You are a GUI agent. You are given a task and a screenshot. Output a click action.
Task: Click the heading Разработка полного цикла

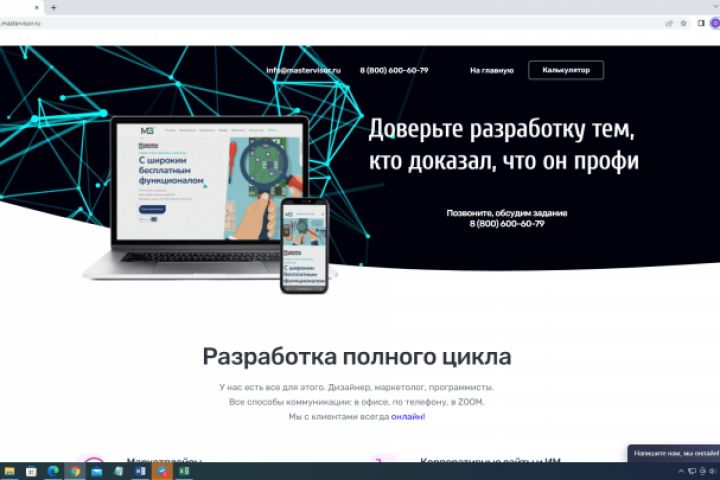pos(357,357)
